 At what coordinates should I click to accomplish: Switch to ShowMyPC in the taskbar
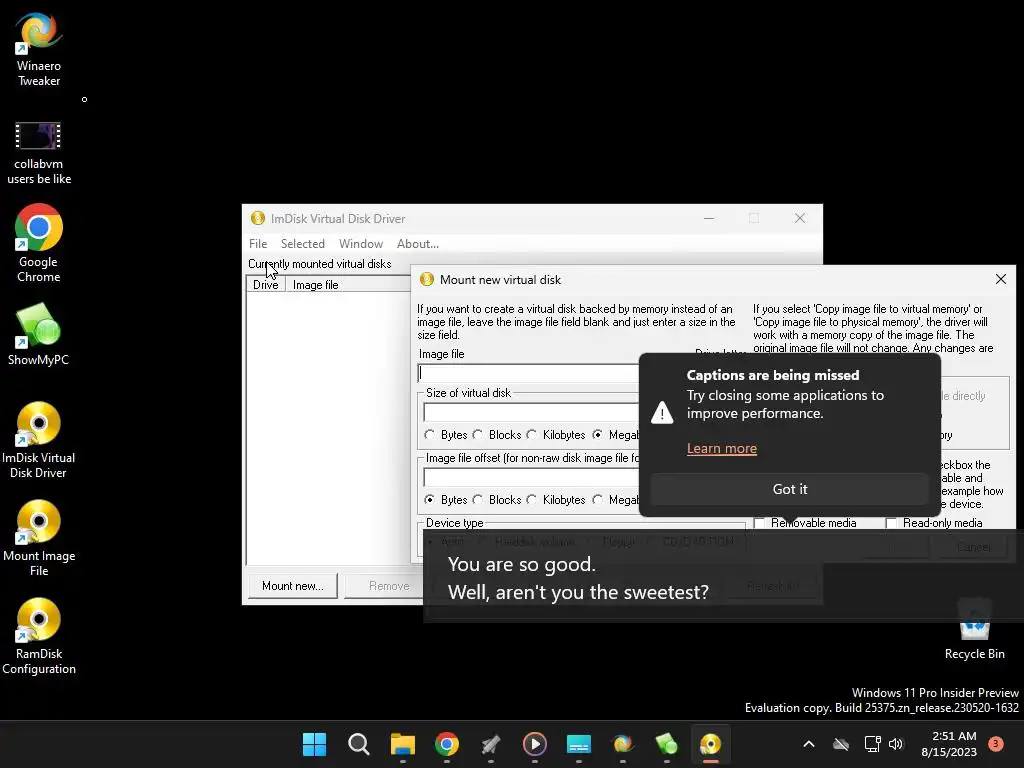point(667,744)
